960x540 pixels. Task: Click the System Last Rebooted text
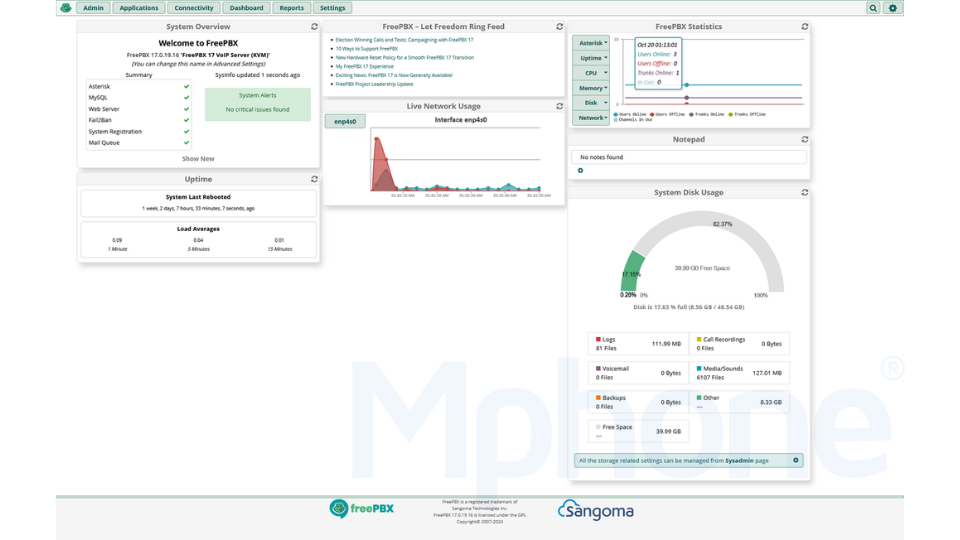pyautogui.click(x=198, y=197)
